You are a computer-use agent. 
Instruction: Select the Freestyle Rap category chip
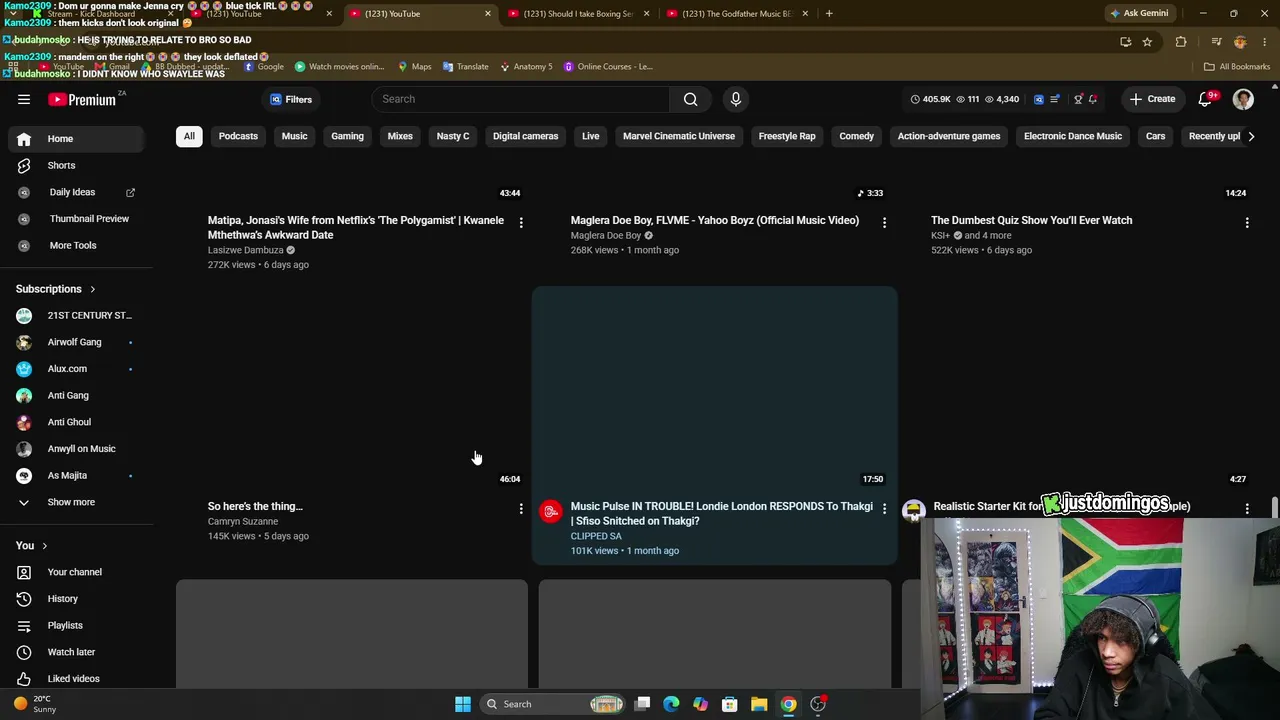(787, 136)
